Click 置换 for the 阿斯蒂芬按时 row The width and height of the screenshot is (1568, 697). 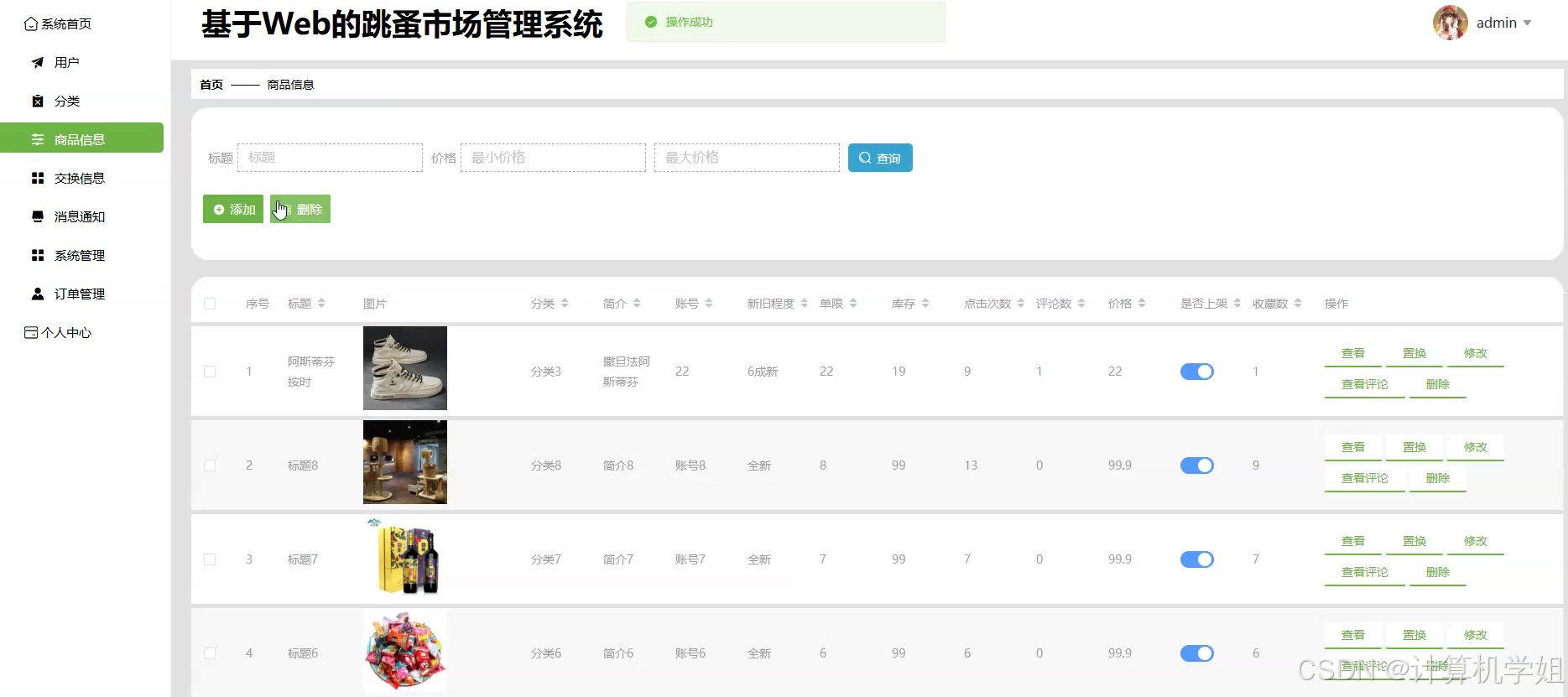pyautogui.click(x=1414, y=354)
